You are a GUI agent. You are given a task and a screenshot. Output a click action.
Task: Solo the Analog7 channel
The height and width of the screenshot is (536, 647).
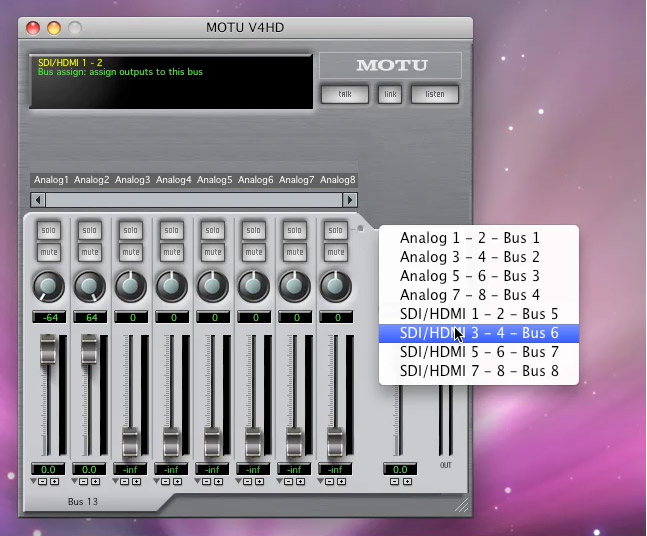point(294,230)
